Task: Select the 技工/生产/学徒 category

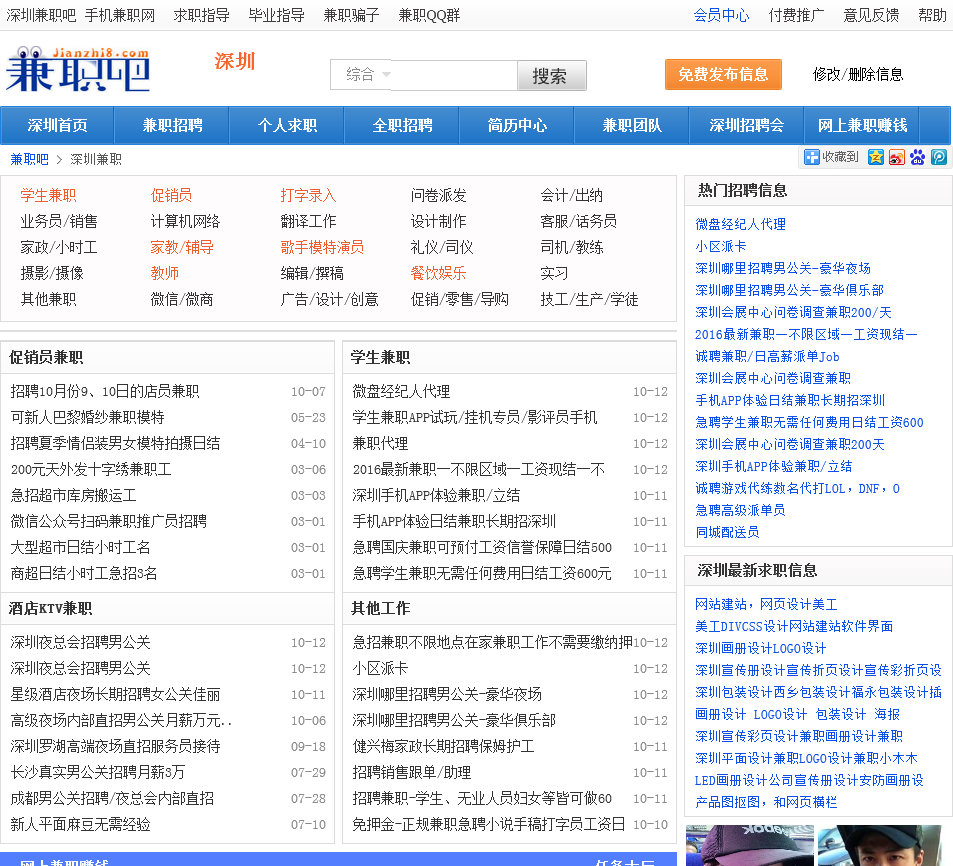Action: point(589,299)
